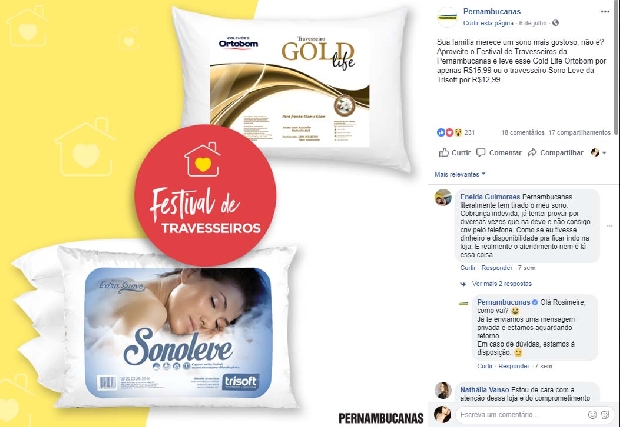This screenshot has height=427, width=620.
Task: Open the post options three-dot menu
Action: 605,11
